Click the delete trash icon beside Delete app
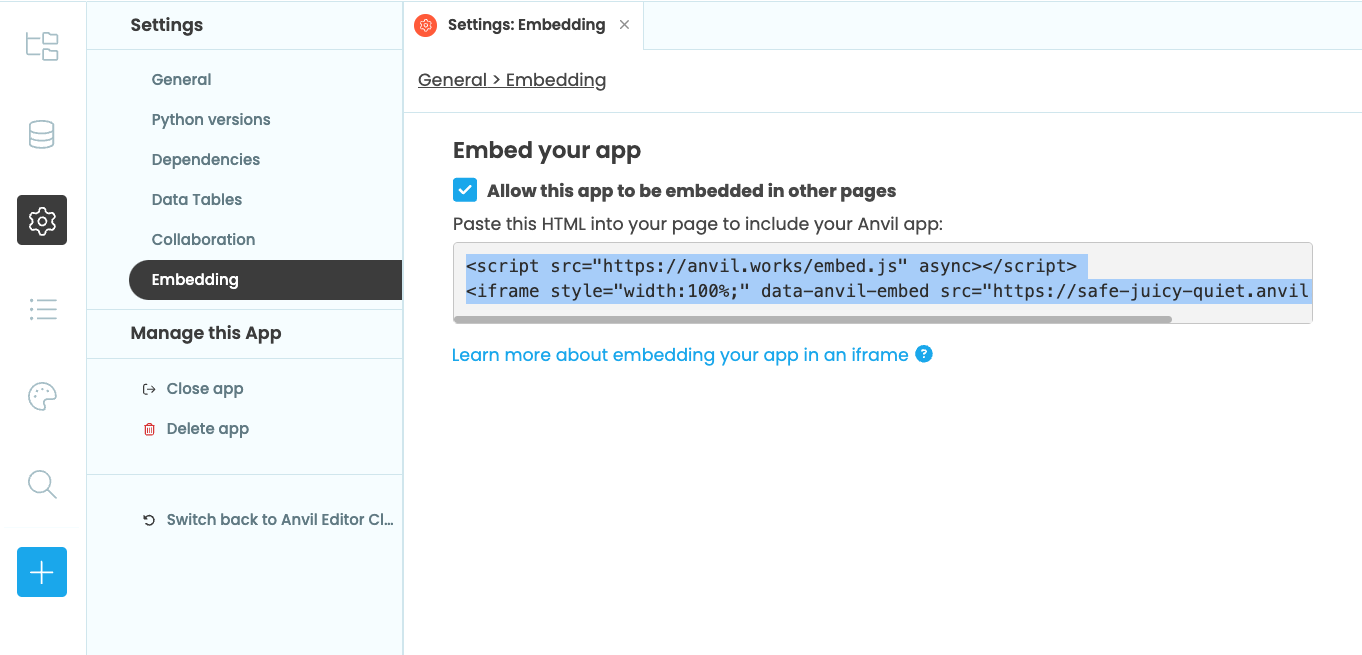Screen dimensions: 1362x655 149,428
